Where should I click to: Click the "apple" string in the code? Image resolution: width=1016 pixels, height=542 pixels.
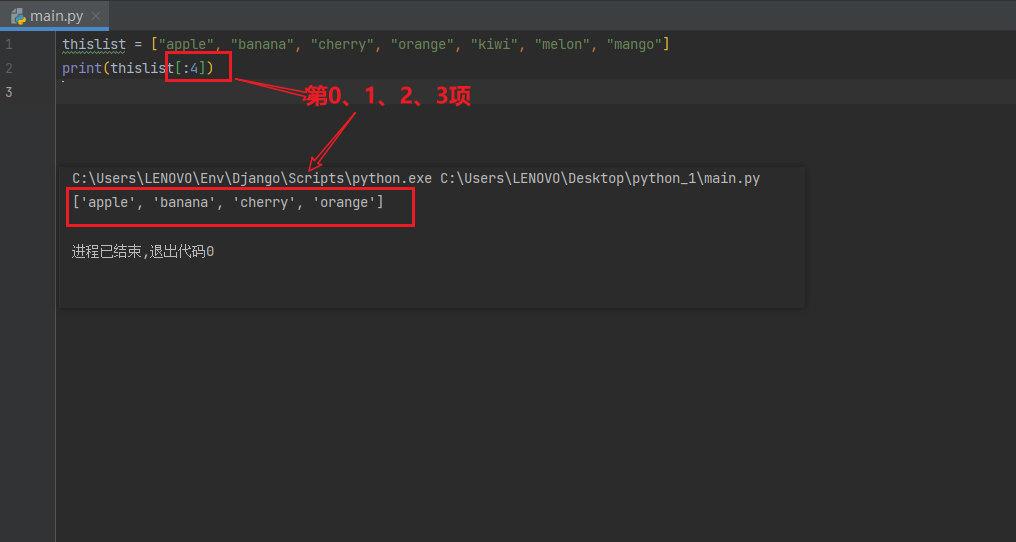(187, 45)
